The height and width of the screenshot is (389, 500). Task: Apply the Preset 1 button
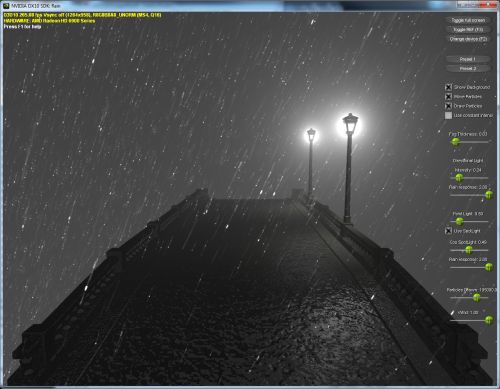click(468, 59)
